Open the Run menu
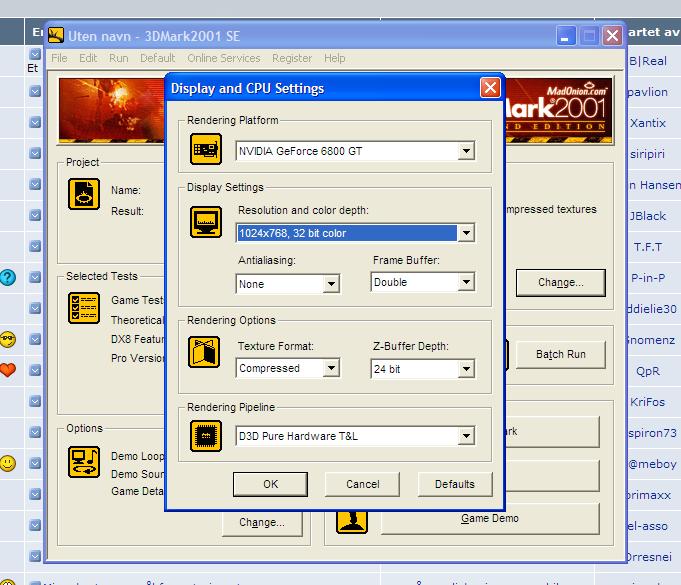681x585 pixels. click(x=119, y=58)
